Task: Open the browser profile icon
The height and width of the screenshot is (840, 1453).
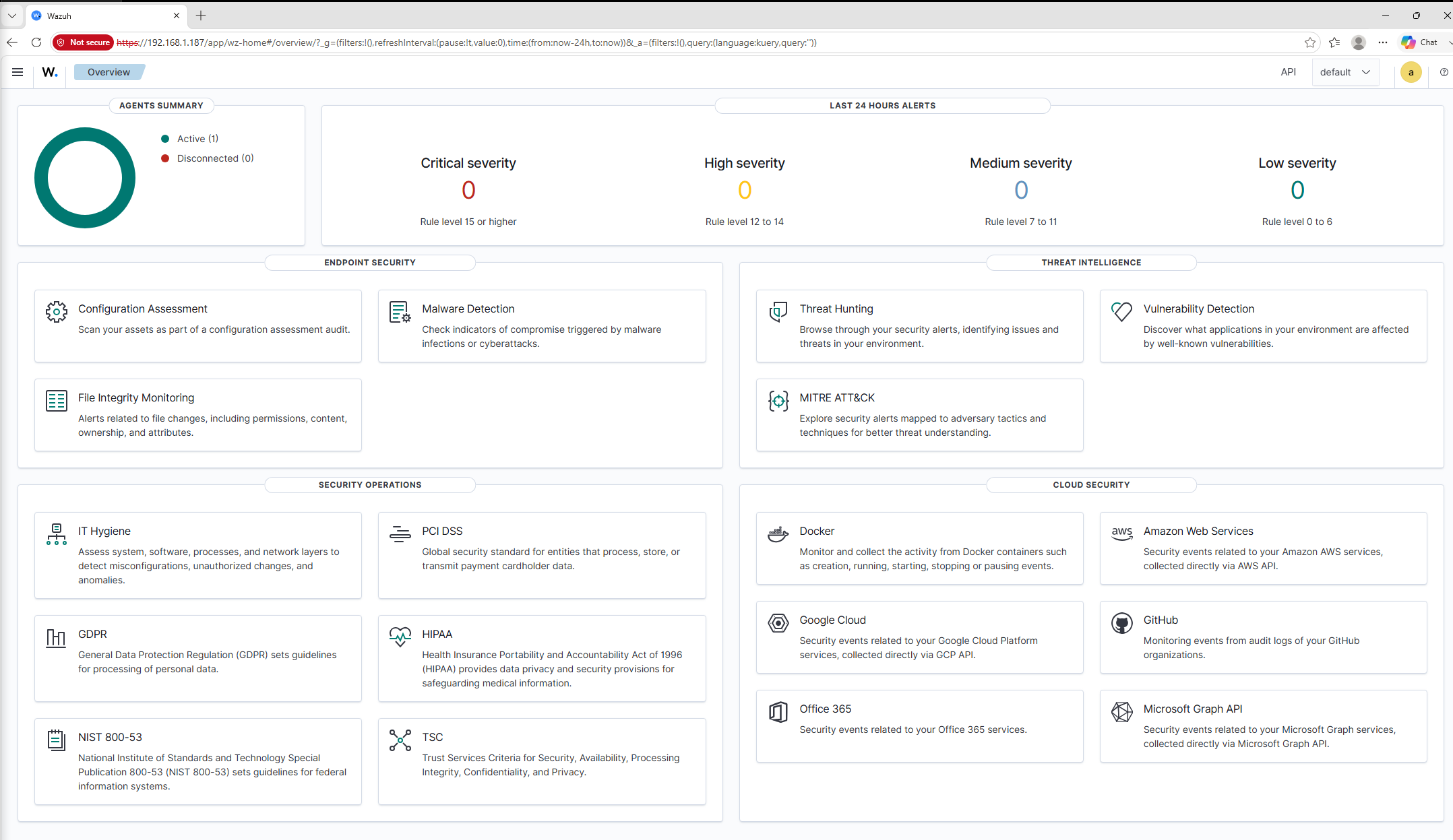Action: coord(1359,42)
